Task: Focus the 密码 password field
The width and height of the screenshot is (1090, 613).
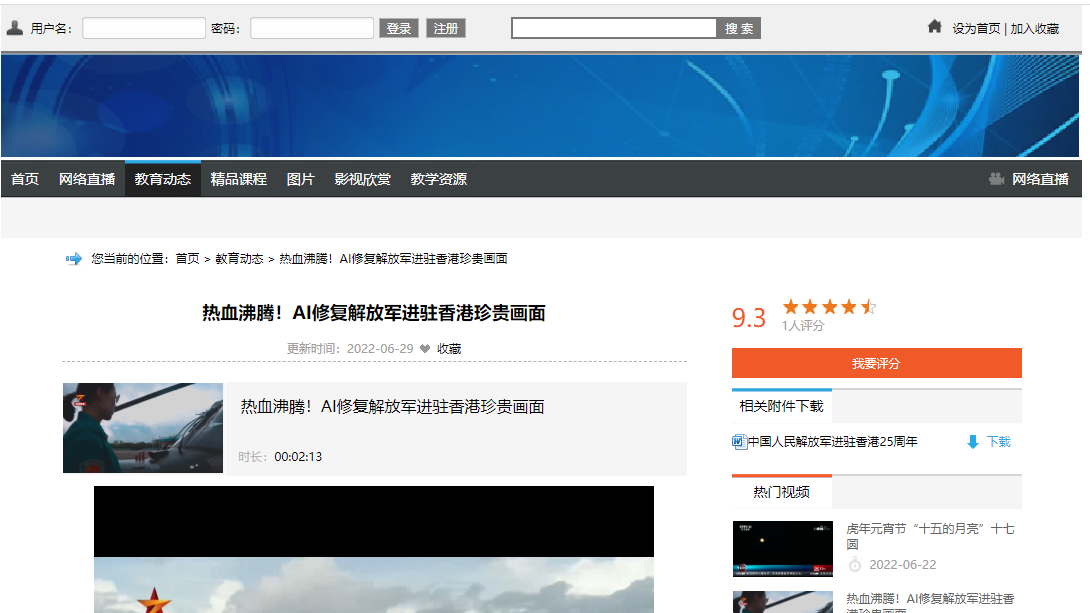Action: click(312, 28)
